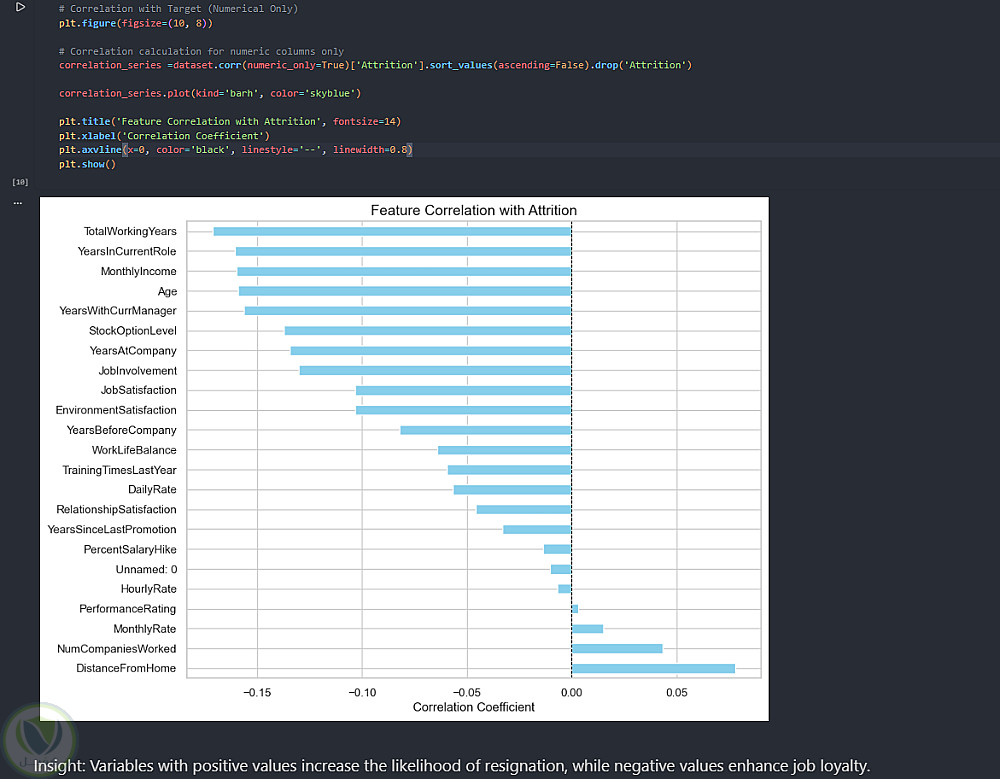Click the chart title 'Feature Correlation with Attrition'
Image resolution: width=1000 pixels, height=779 pixels.
coord(473,211)
